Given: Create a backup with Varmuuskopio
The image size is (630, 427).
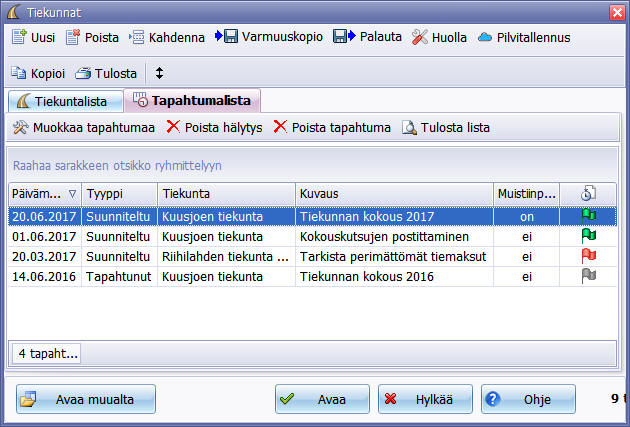Looking at the screenshot, I should 269,37.
